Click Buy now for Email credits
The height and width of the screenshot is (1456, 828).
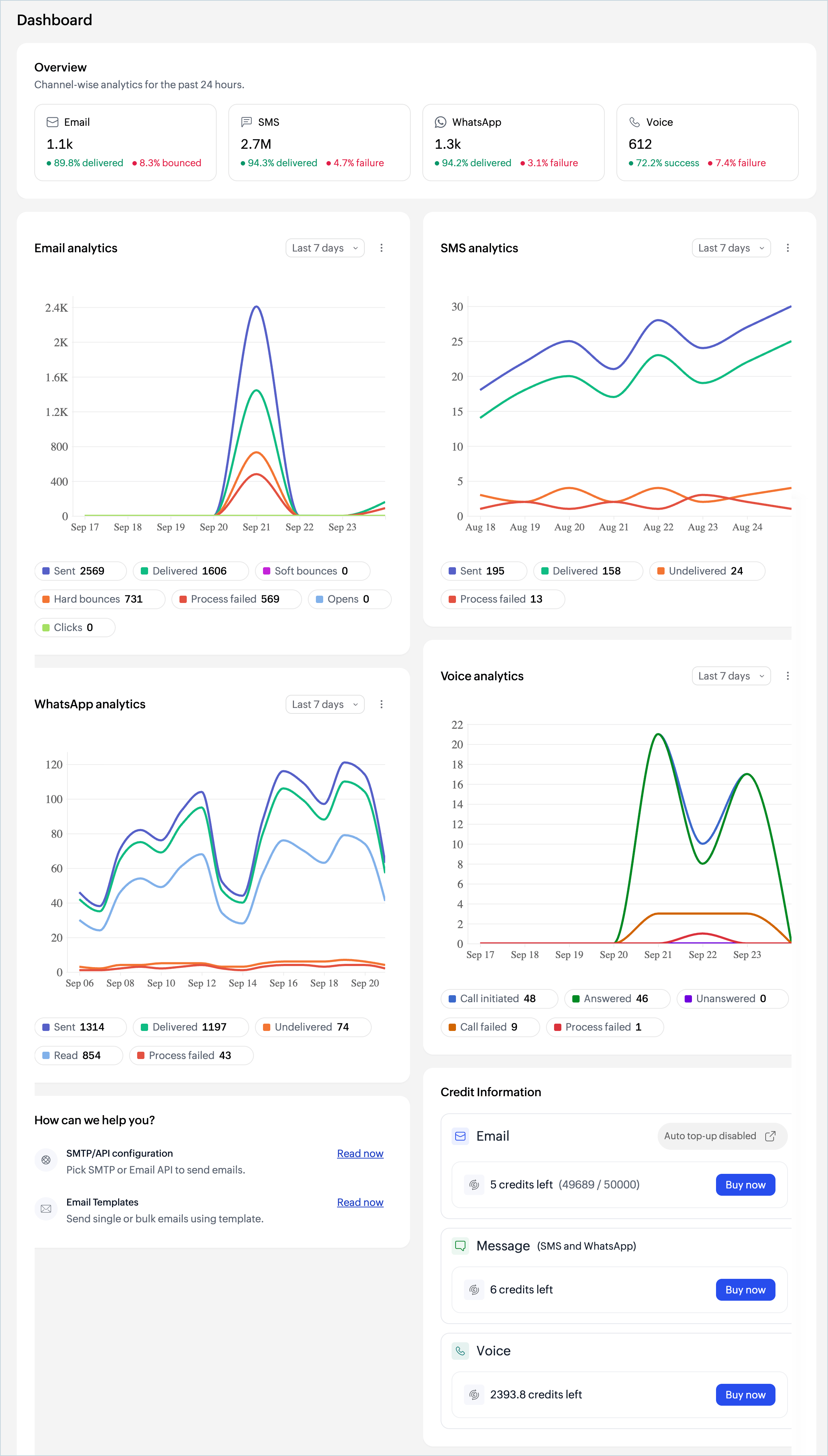click(x=745, y=1184)
